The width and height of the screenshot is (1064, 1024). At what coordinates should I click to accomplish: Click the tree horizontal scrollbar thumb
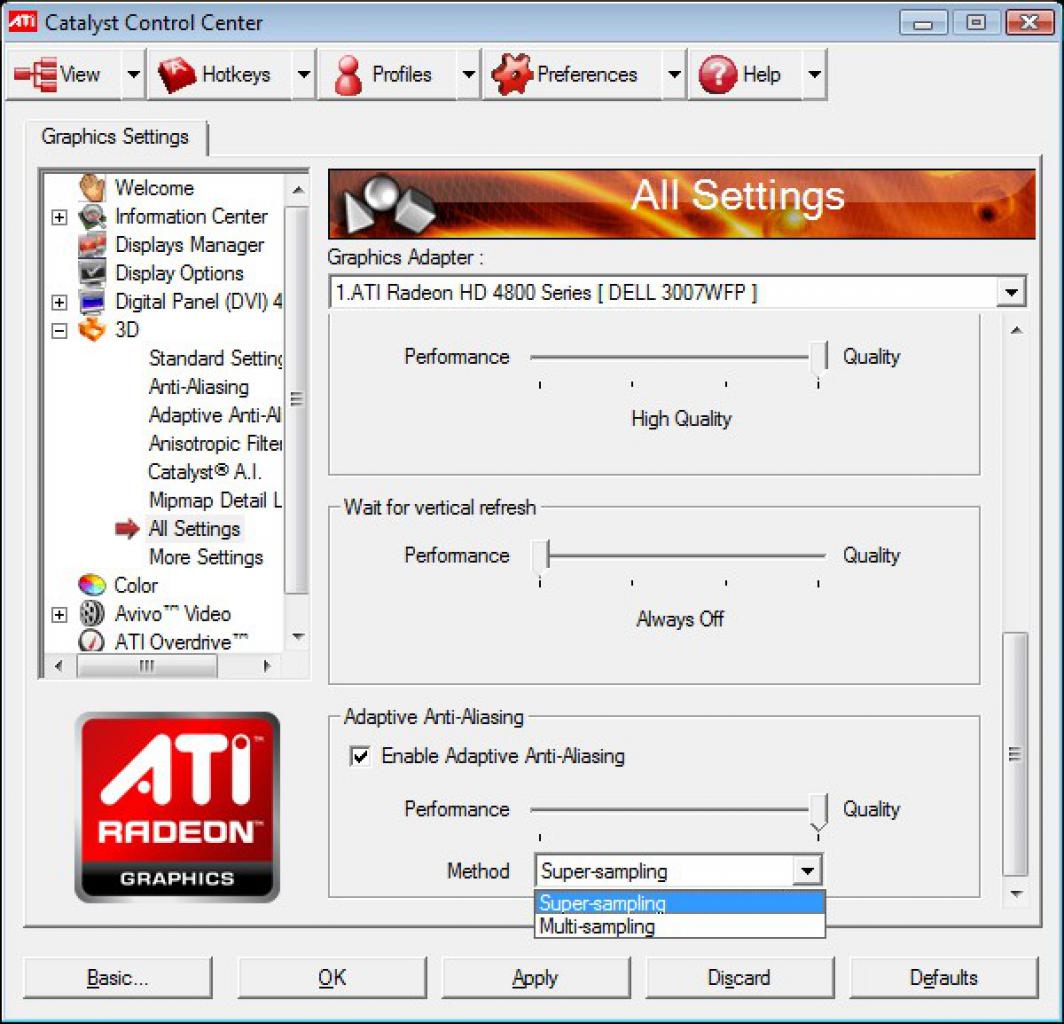coord(147,666)
